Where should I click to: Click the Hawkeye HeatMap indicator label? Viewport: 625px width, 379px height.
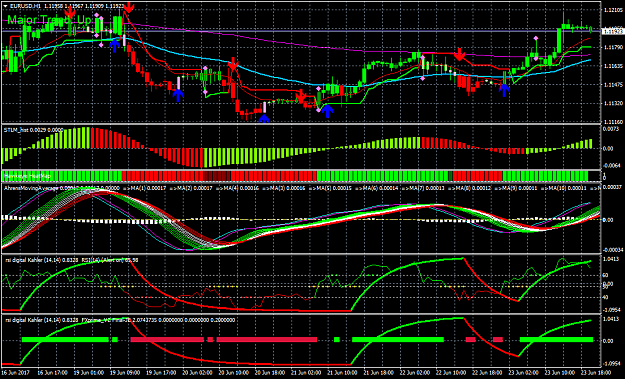click(27, 176)
